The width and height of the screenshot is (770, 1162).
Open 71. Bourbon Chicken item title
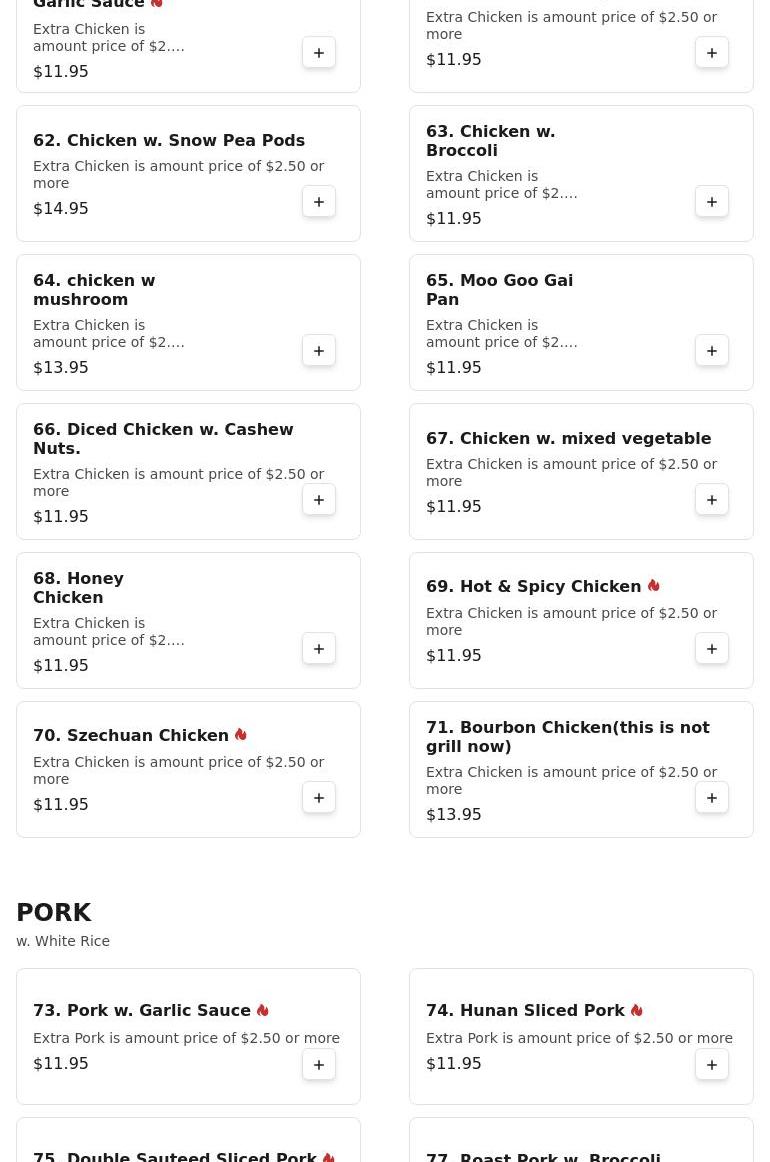[567, 737]
